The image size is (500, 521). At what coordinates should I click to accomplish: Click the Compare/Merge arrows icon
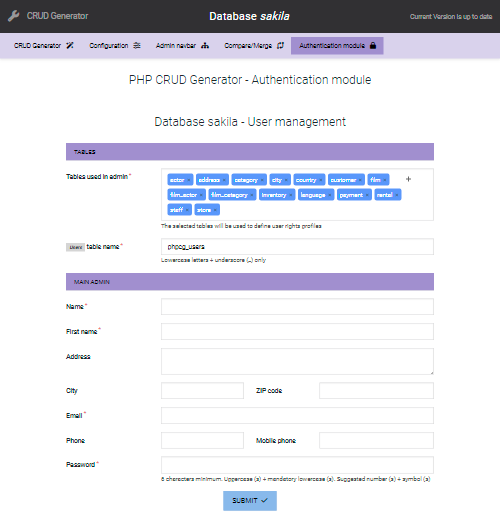(281, 45)
